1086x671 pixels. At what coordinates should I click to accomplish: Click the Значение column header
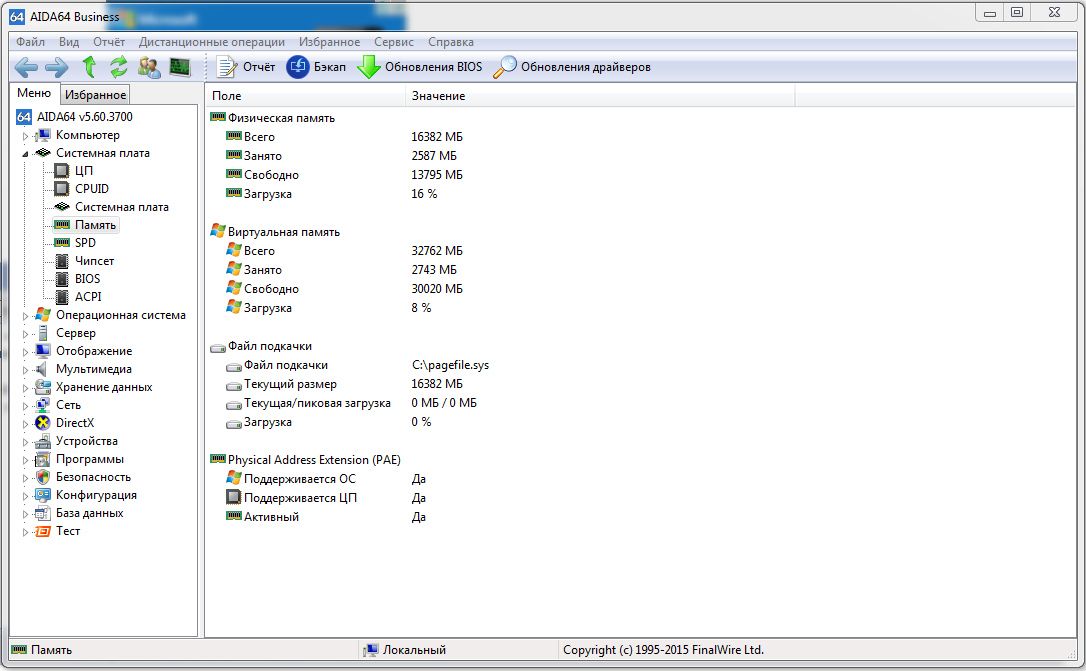600,96
